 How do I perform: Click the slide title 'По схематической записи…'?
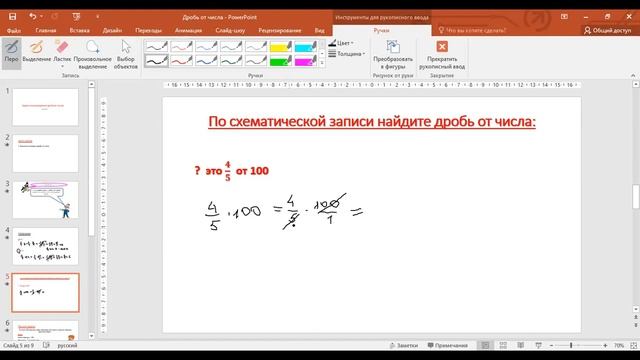pyautogui.click(x=372, y=122)
